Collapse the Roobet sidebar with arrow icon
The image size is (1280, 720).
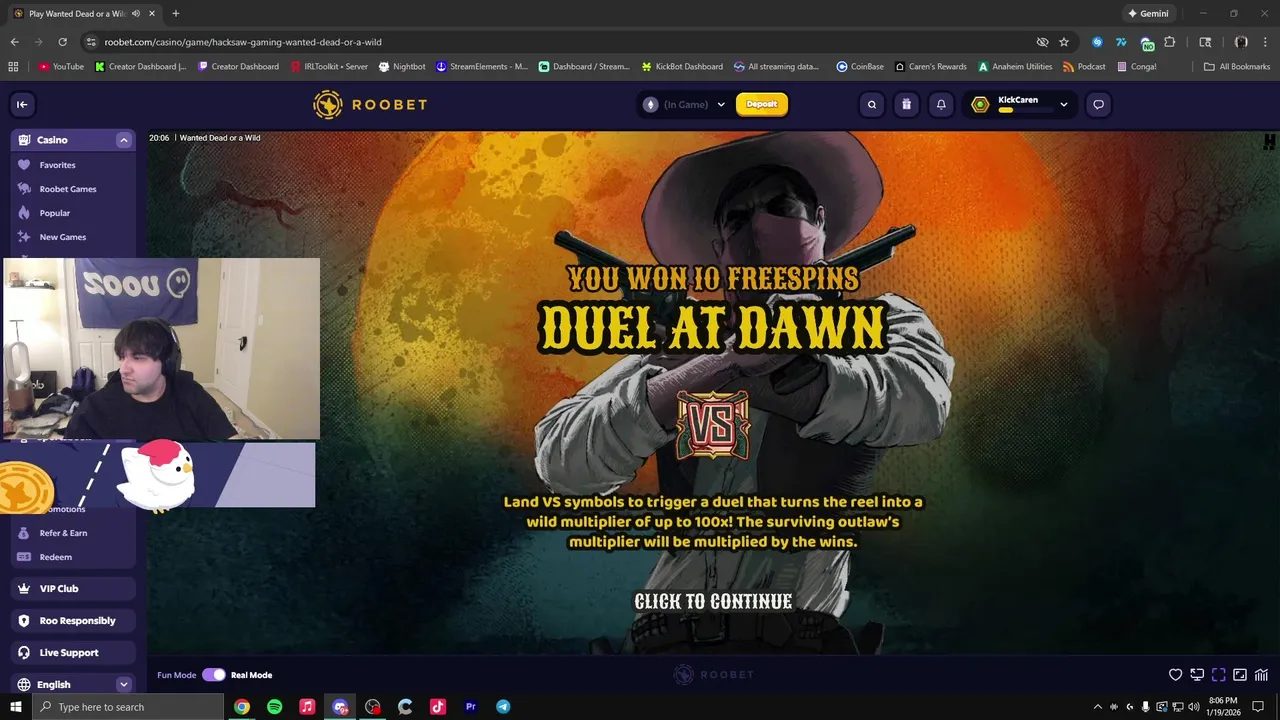[x=22, y=104]
